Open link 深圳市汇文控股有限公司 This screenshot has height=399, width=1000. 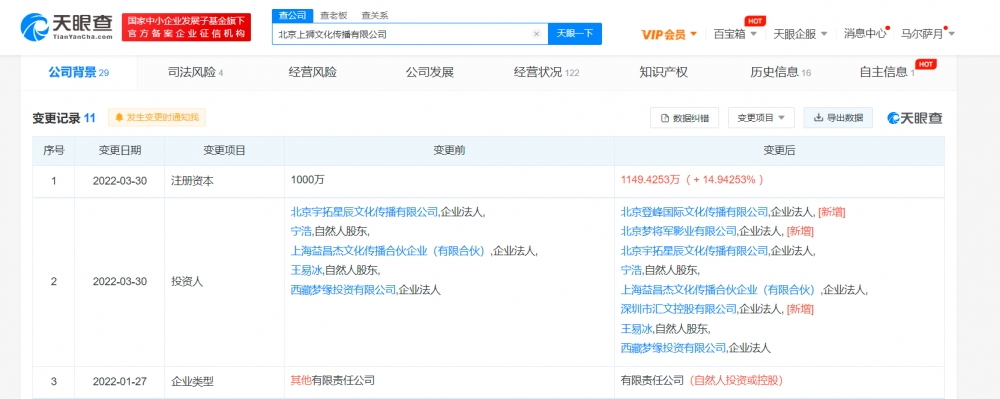679,309
